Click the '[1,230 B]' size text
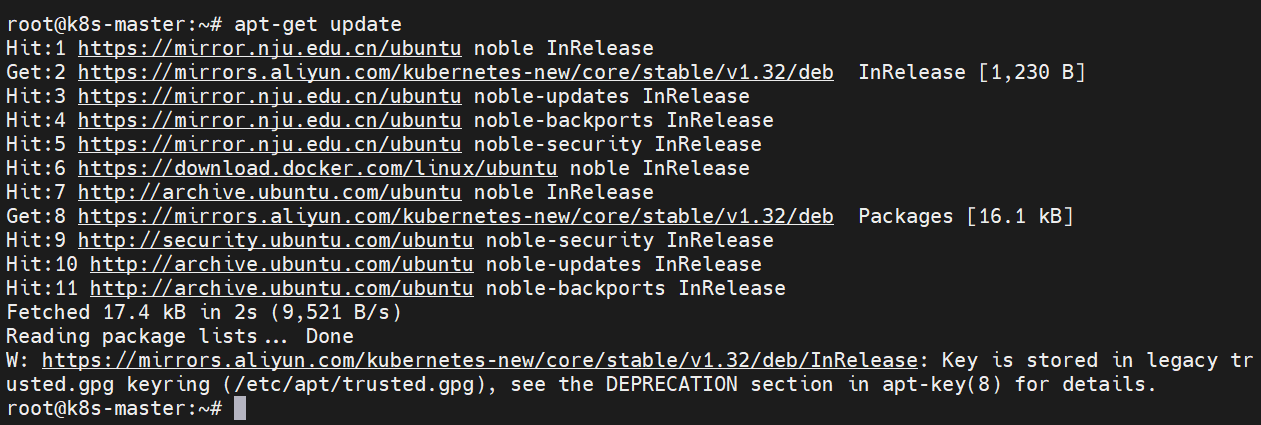This screenshot has height=425, width=1261. (x=1032, y=72)
